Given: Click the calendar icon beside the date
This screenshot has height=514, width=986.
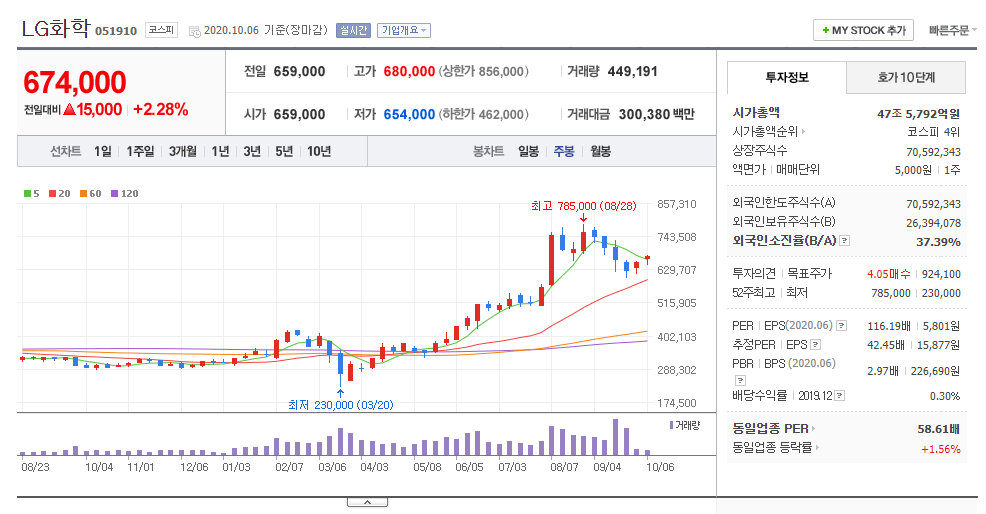Looking at the screenshot, I should 194,31.
